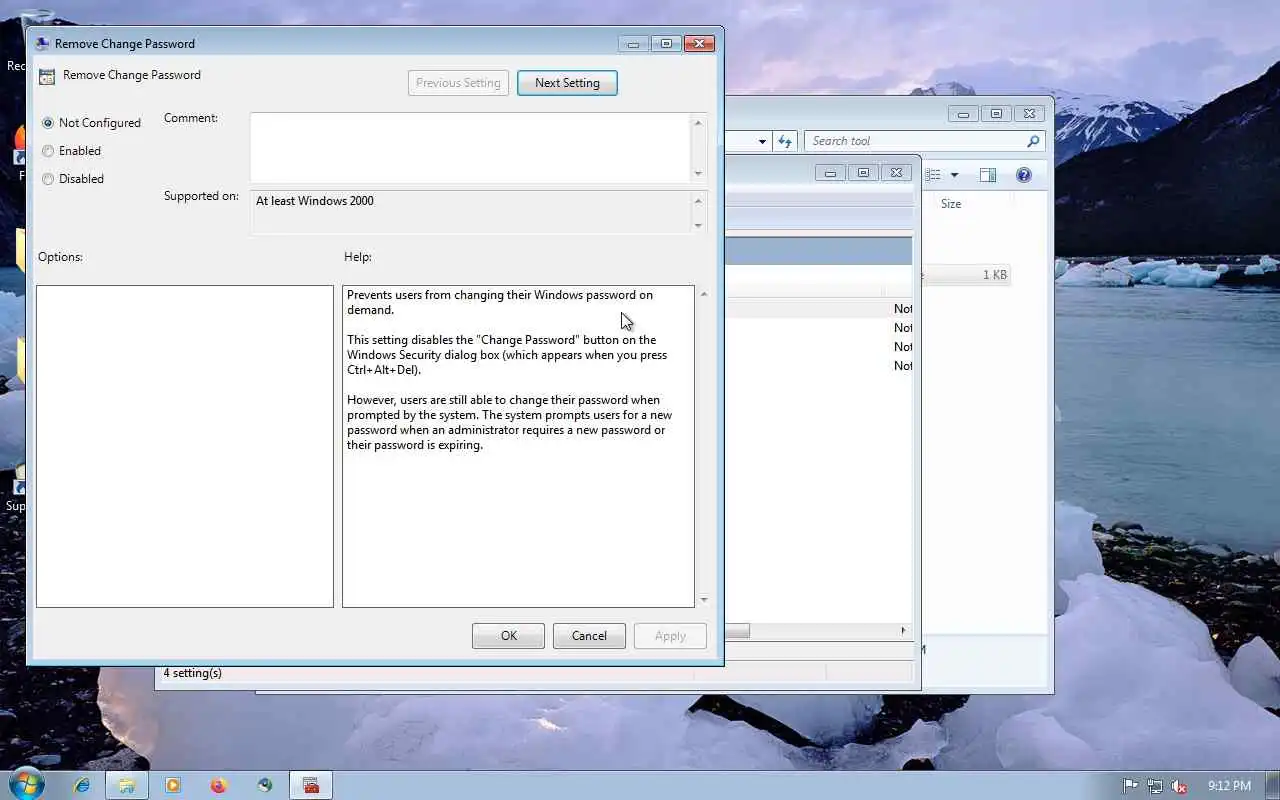Viewport: 1280px width, 800px height.
Task: Click the Help pane scroll down arrow
Action: pos(704,599)
